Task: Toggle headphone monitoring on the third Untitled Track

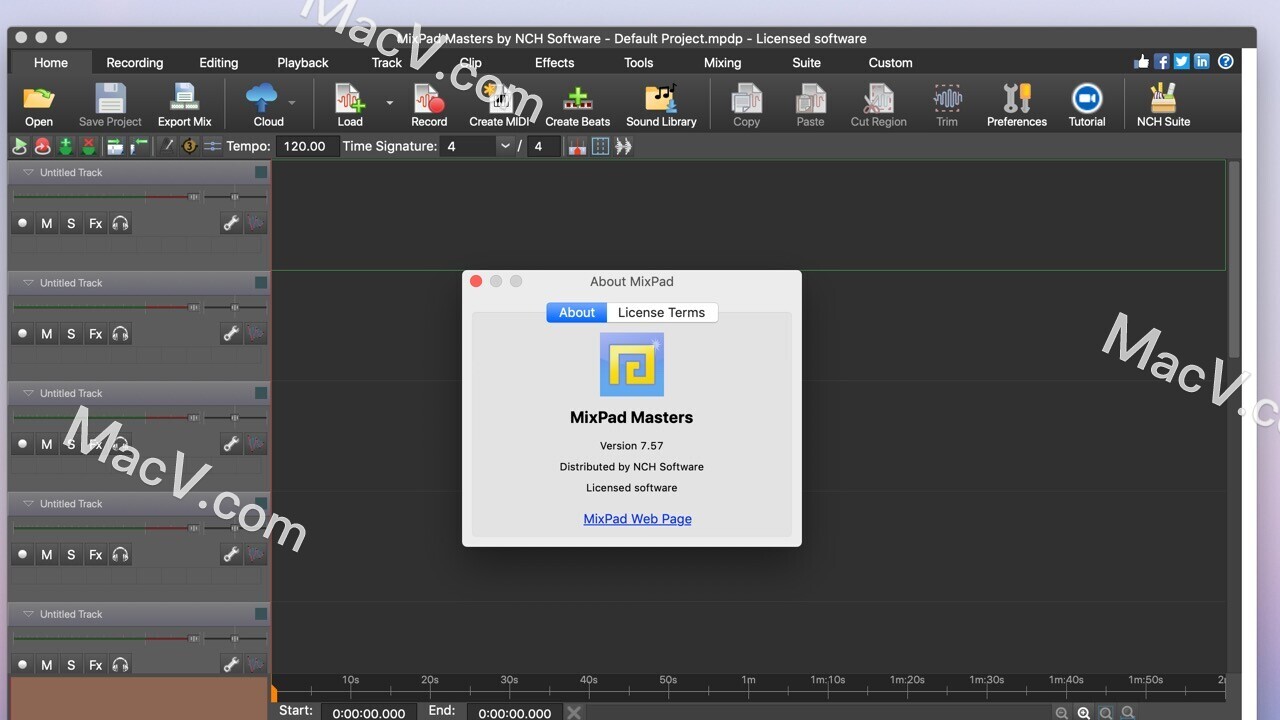Action: point(120,444)
